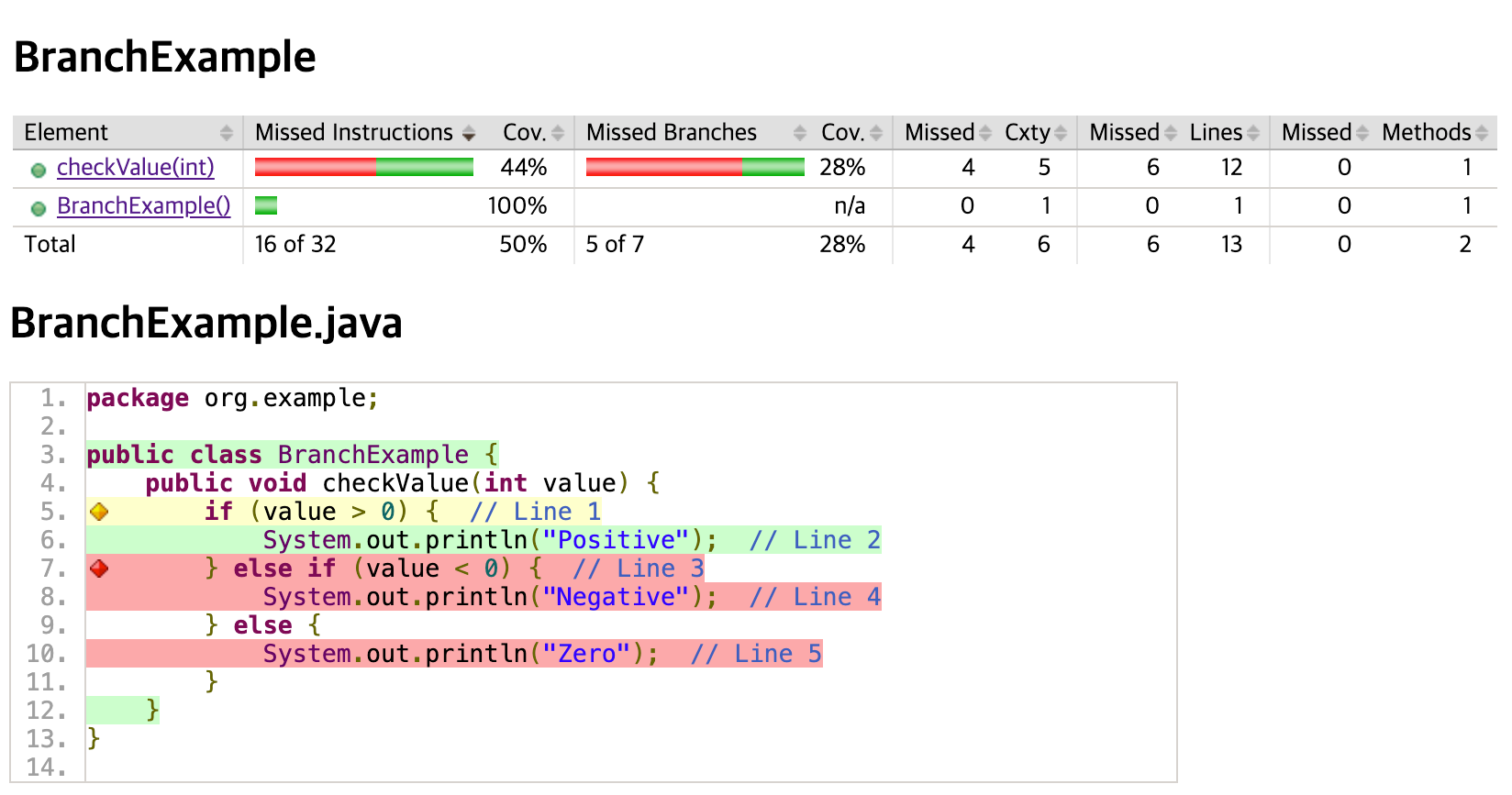1512x795 pixels.
Task: Sort by Missed column left of Methods
Action: (x=1324, y=132)
